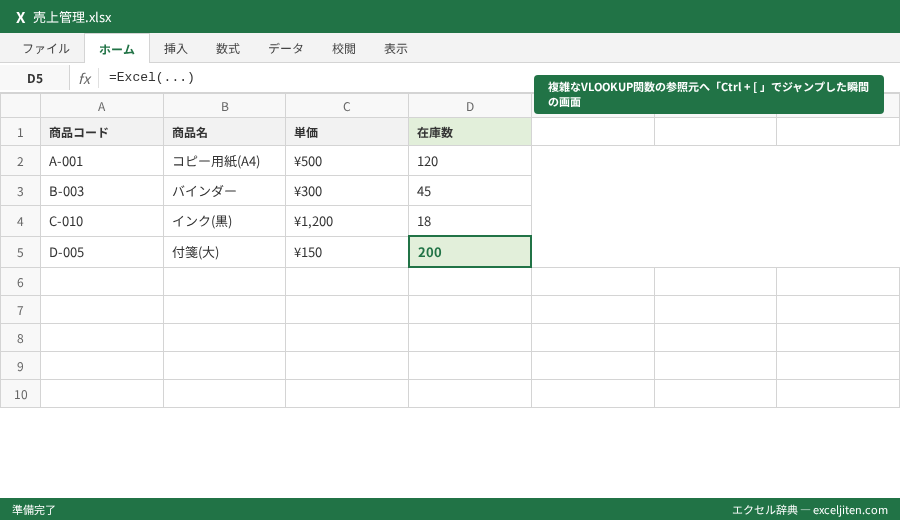Select stock cell showing 120
The image size is (900, 520).
tap(470, 161)
